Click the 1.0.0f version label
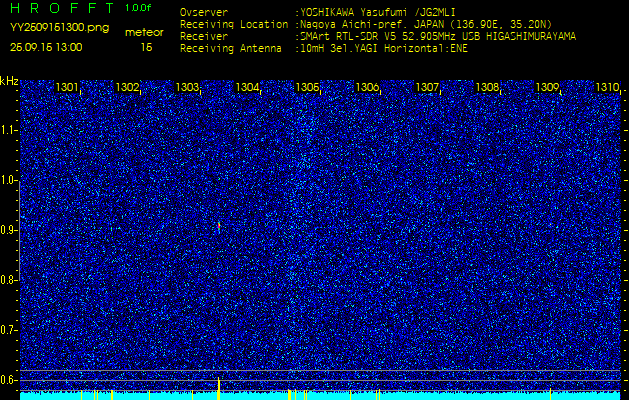 click(x=138, y=8)
